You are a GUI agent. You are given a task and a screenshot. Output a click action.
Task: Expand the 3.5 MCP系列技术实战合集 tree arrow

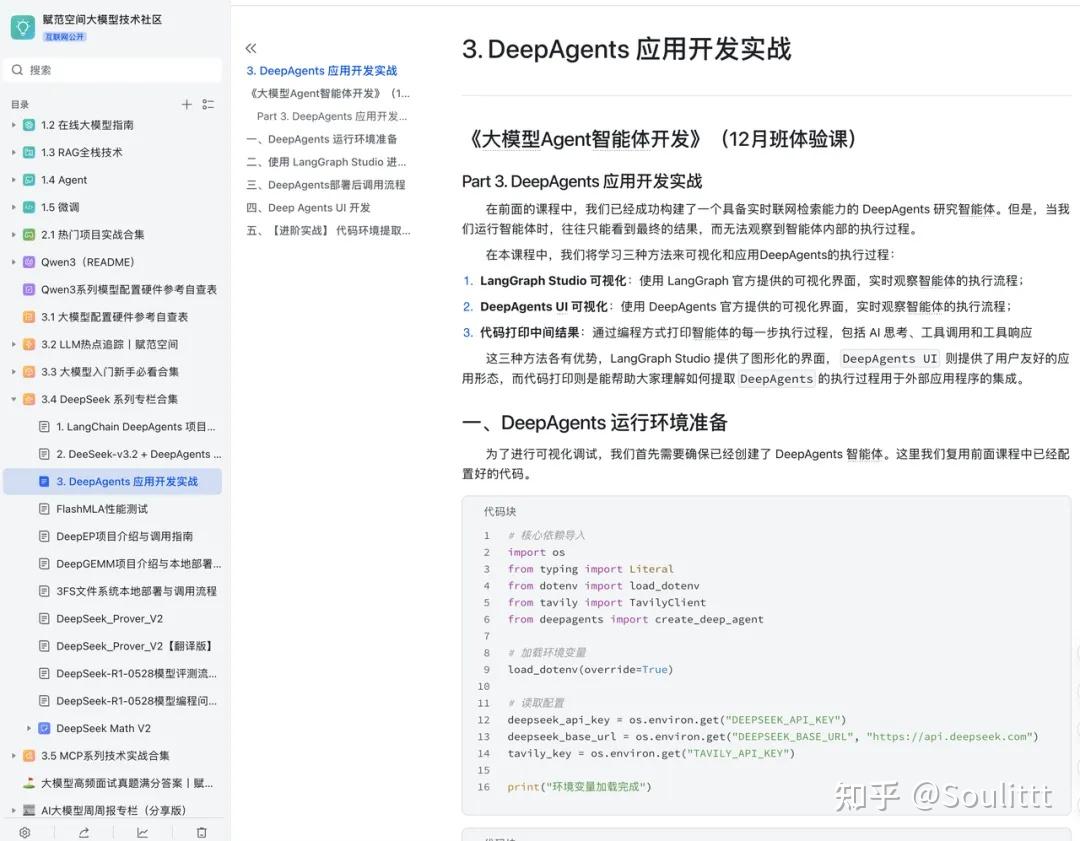[13, 756]
